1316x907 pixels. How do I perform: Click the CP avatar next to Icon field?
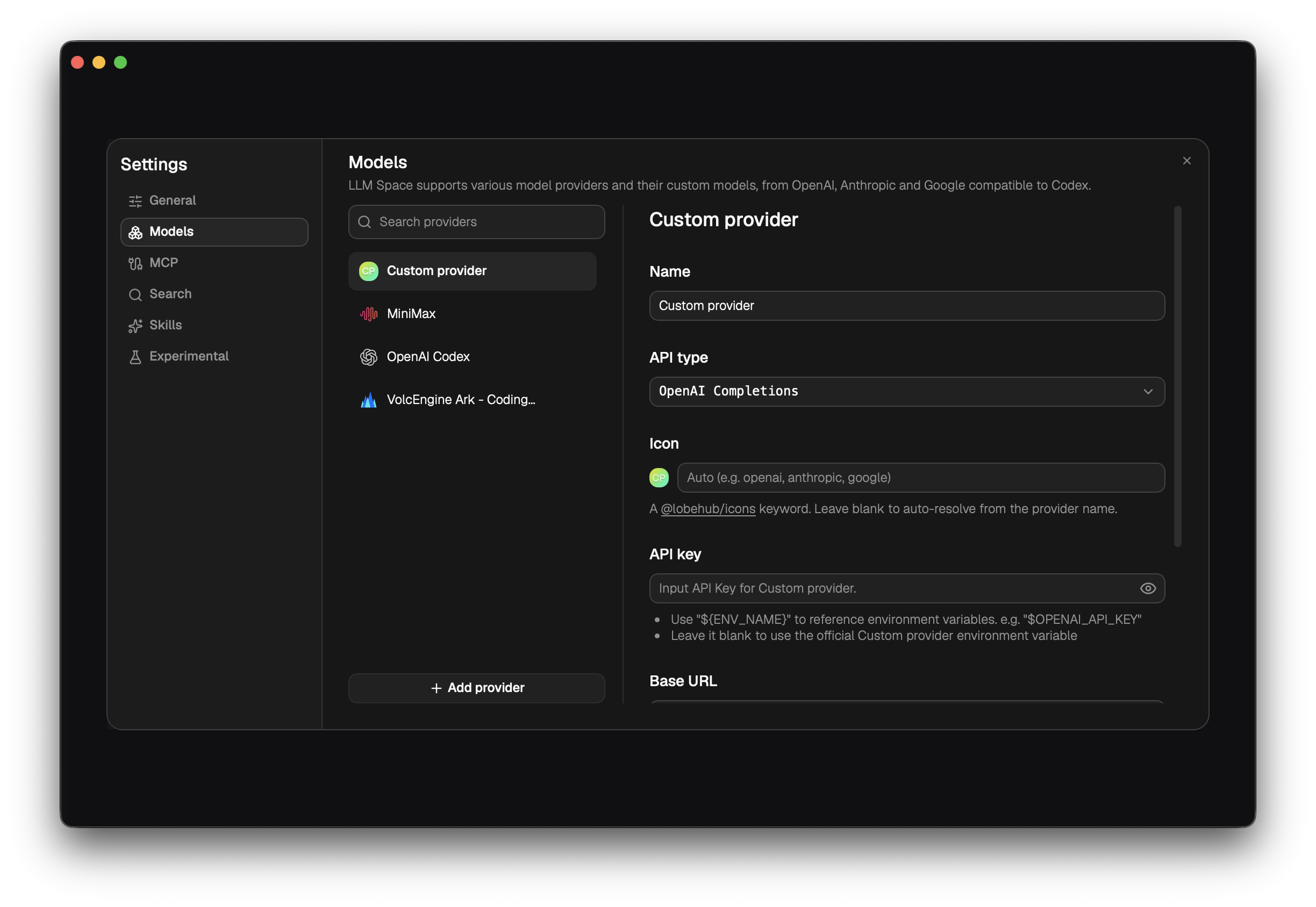click(660, 478)
